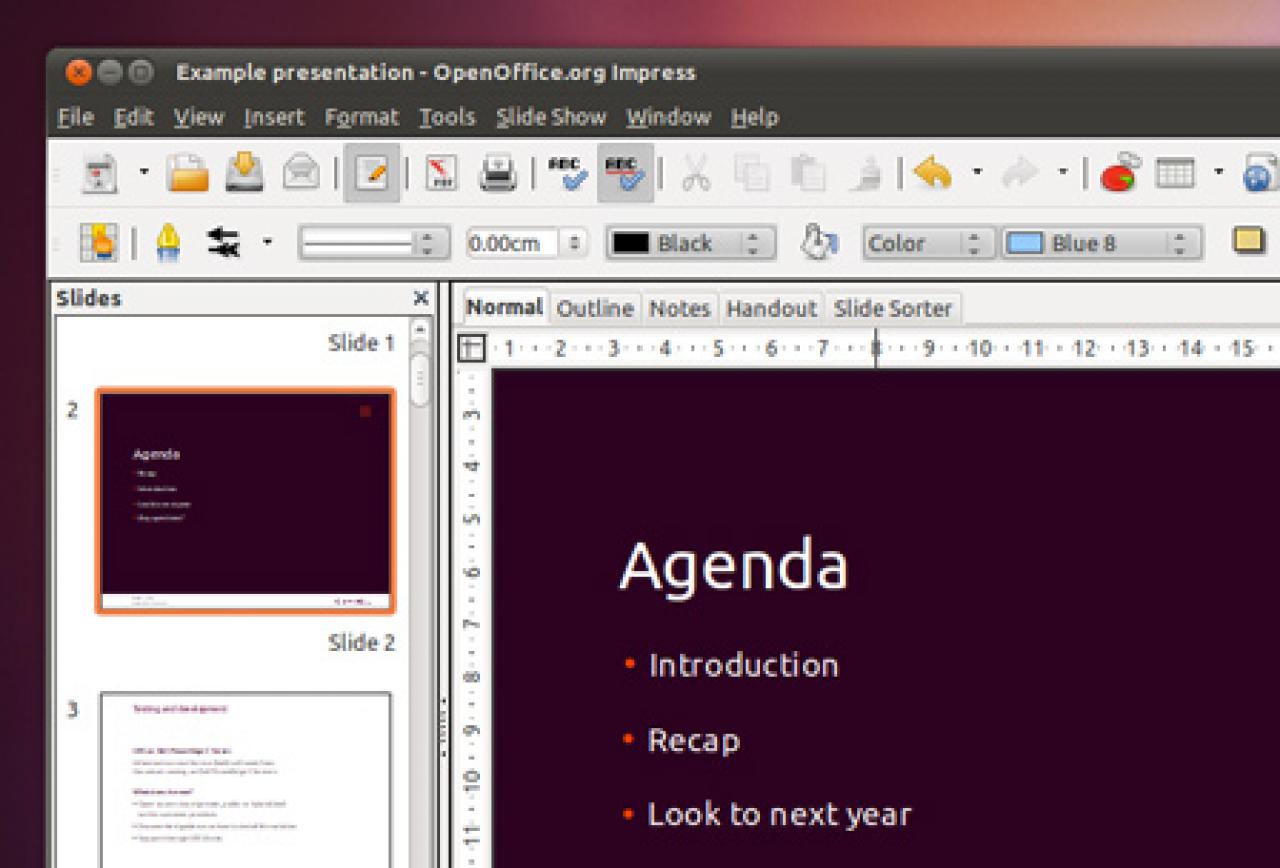The height and width of the screenshot is (868, 1280).
Task: Click the Open folder icon
Action: point(188,173)
